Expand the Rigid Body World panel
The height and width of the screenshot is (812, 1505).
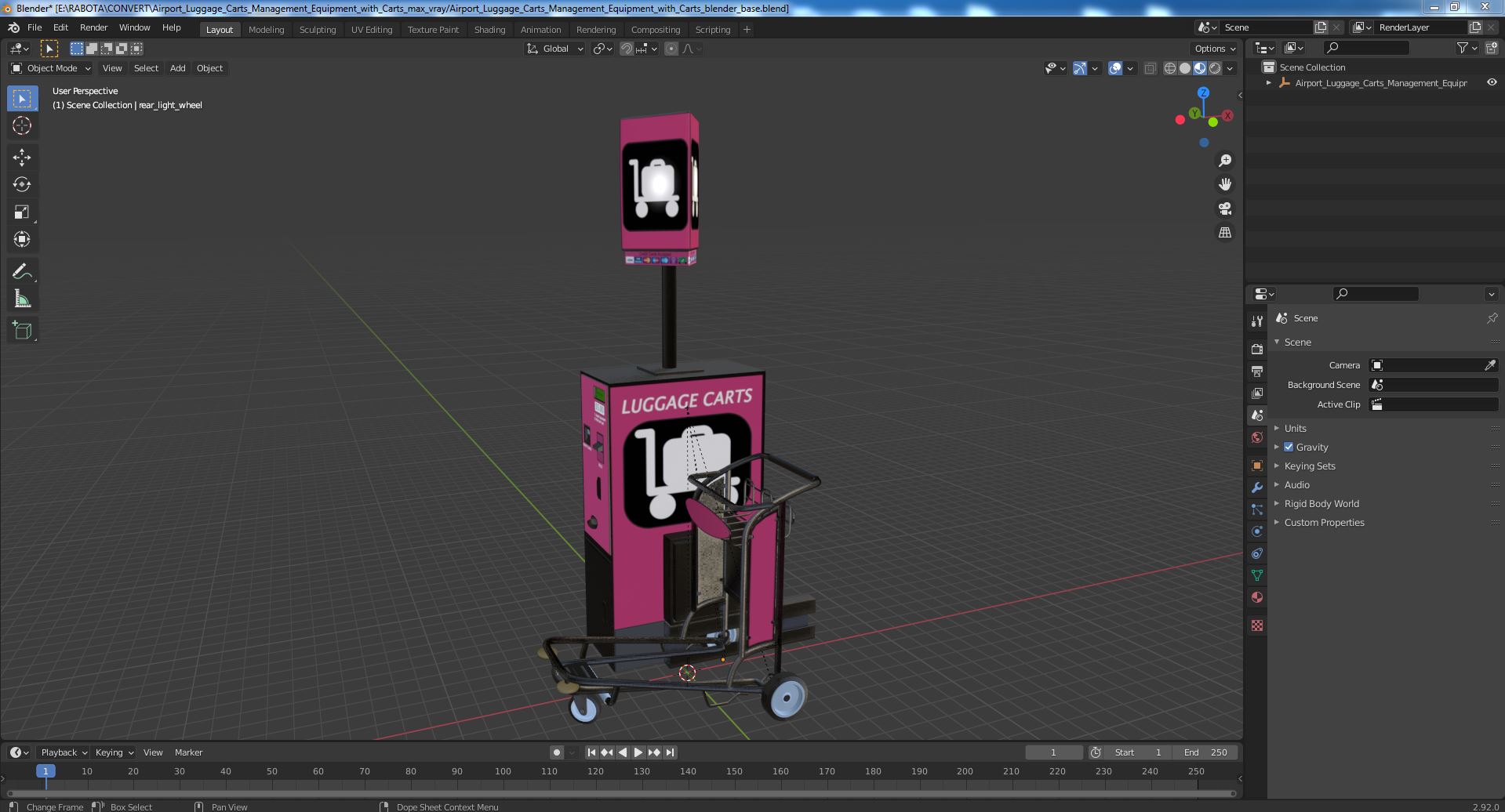pyautogui.click(x=1321, y=503)
